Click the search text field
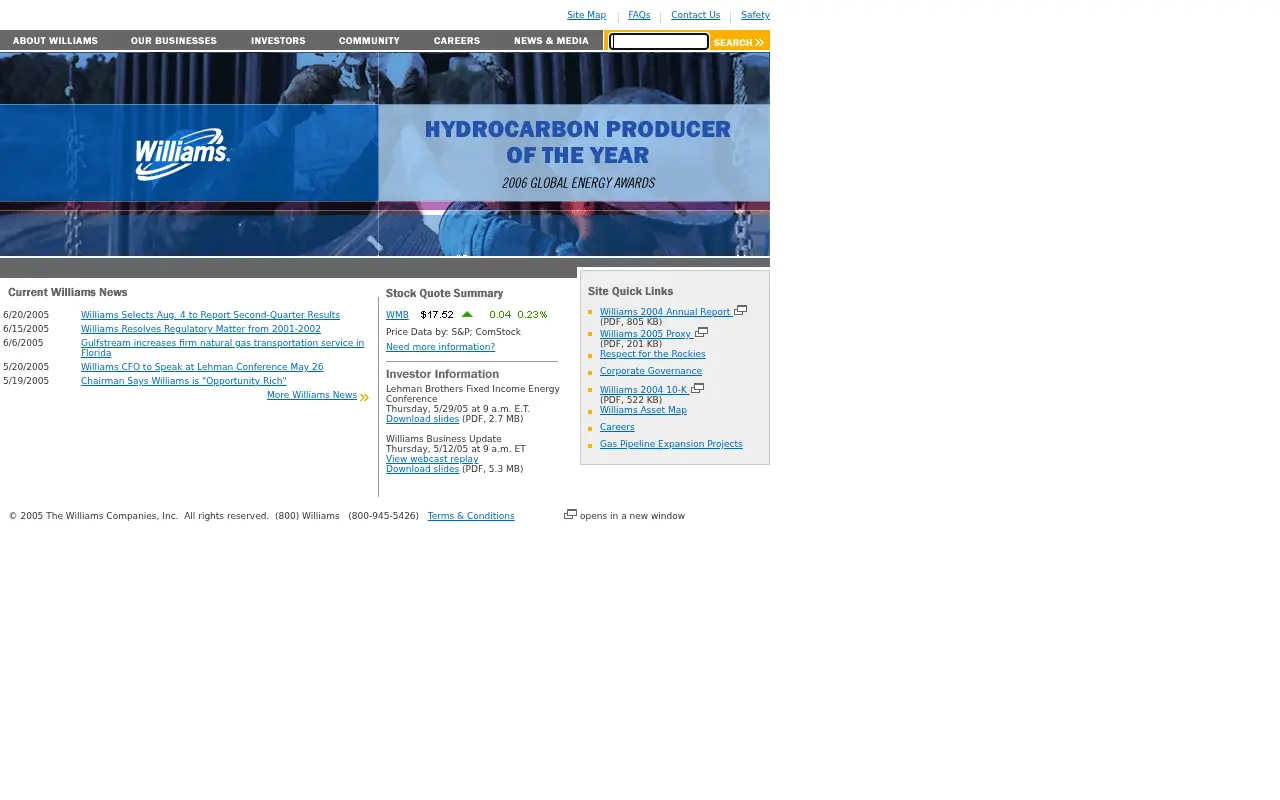The width and height of the screenshot is (1280, 800). (x=659, y=41)
